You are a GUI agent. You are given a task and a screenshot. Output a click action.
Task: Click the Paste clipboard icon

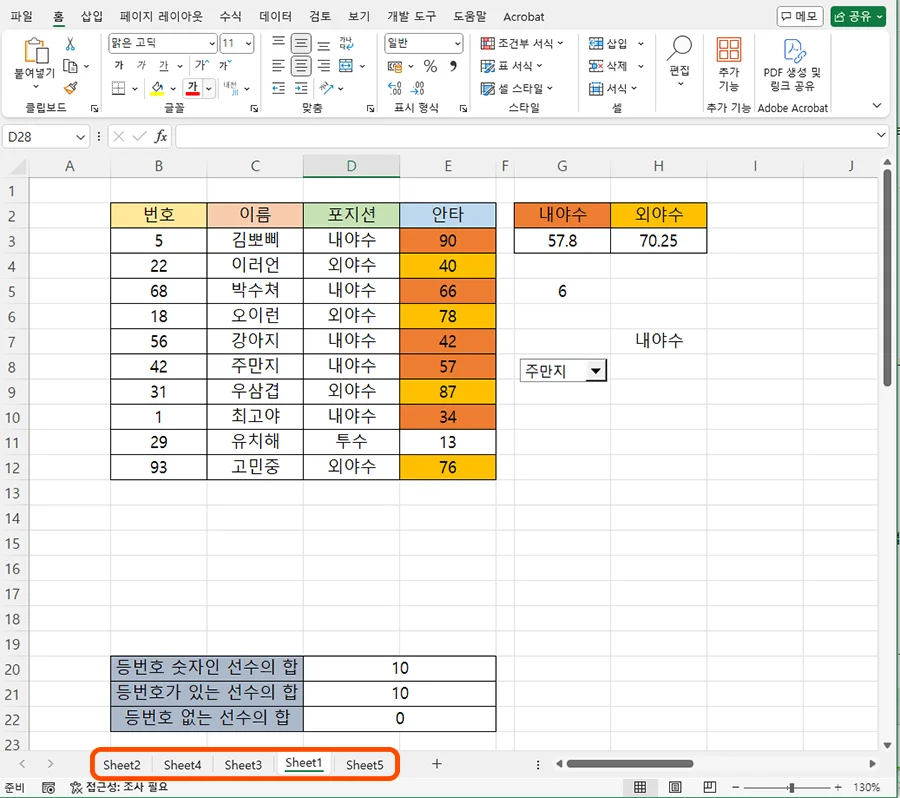[x=35, y=51]
